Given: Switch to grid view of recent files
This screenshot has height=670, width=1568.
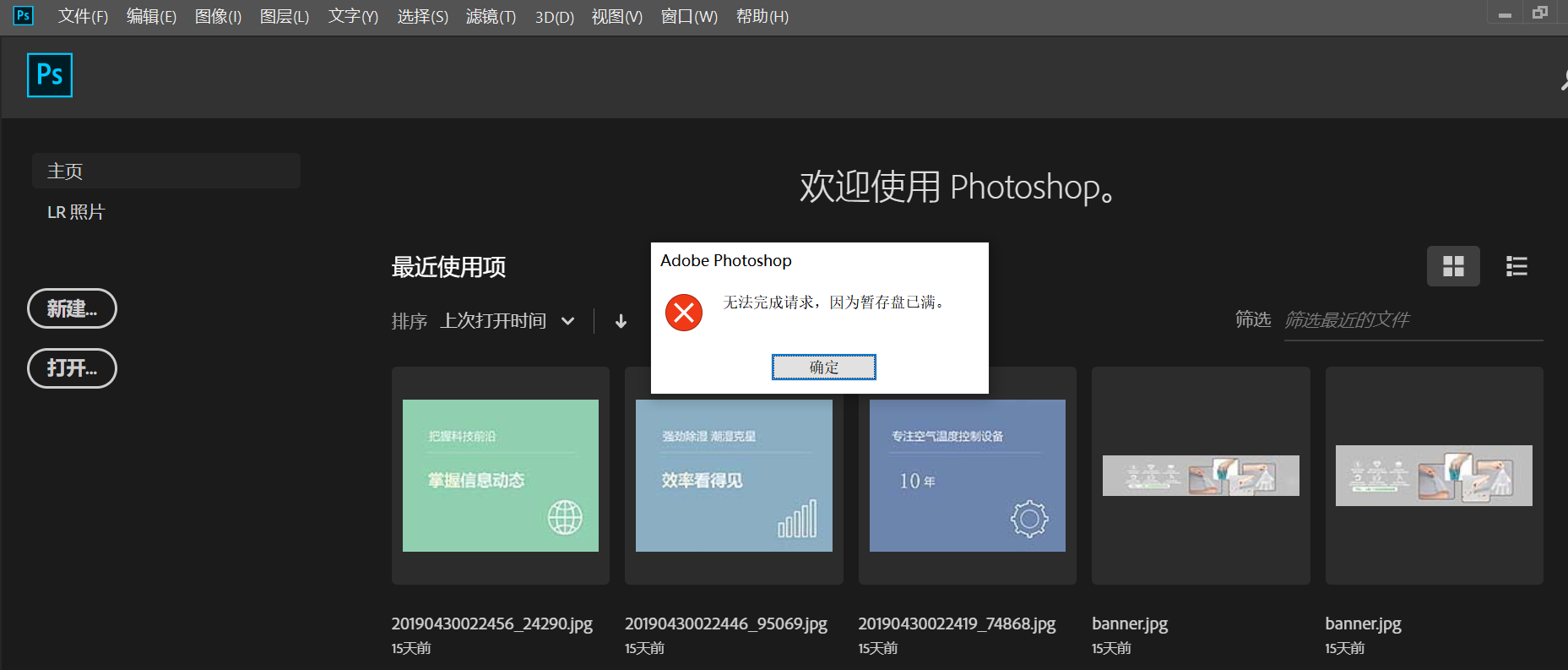Looking at the screenshot, I should (x=1453, y=266).
